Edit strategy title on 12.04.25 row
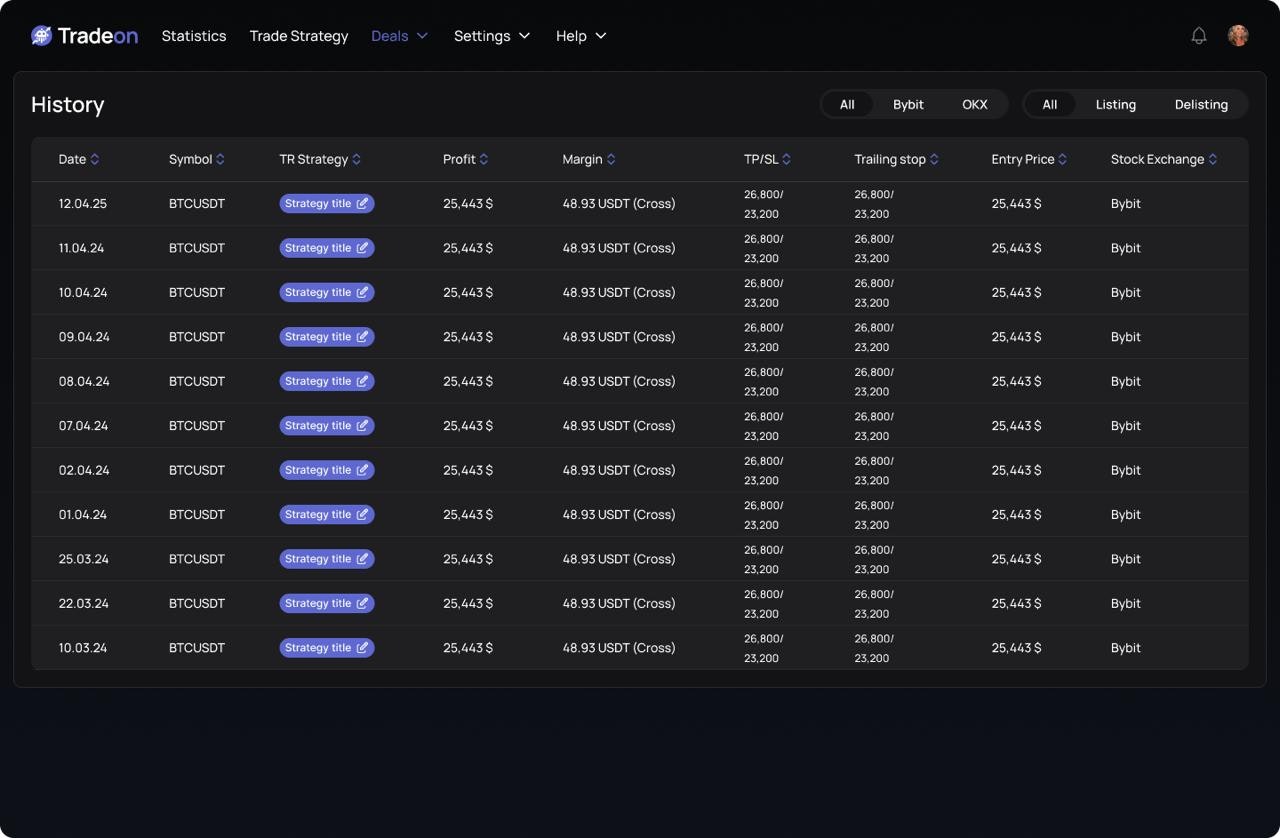Screen dimensions: 1280x838 coord(363,204)
